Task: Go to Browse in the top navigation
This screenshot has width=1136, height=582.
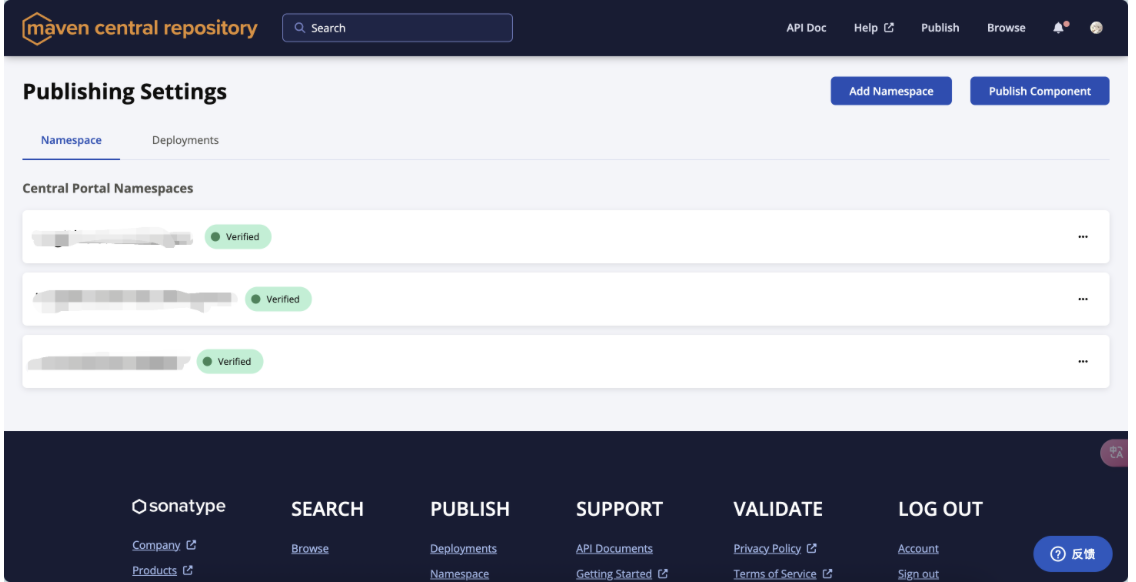Action: 1006,28
